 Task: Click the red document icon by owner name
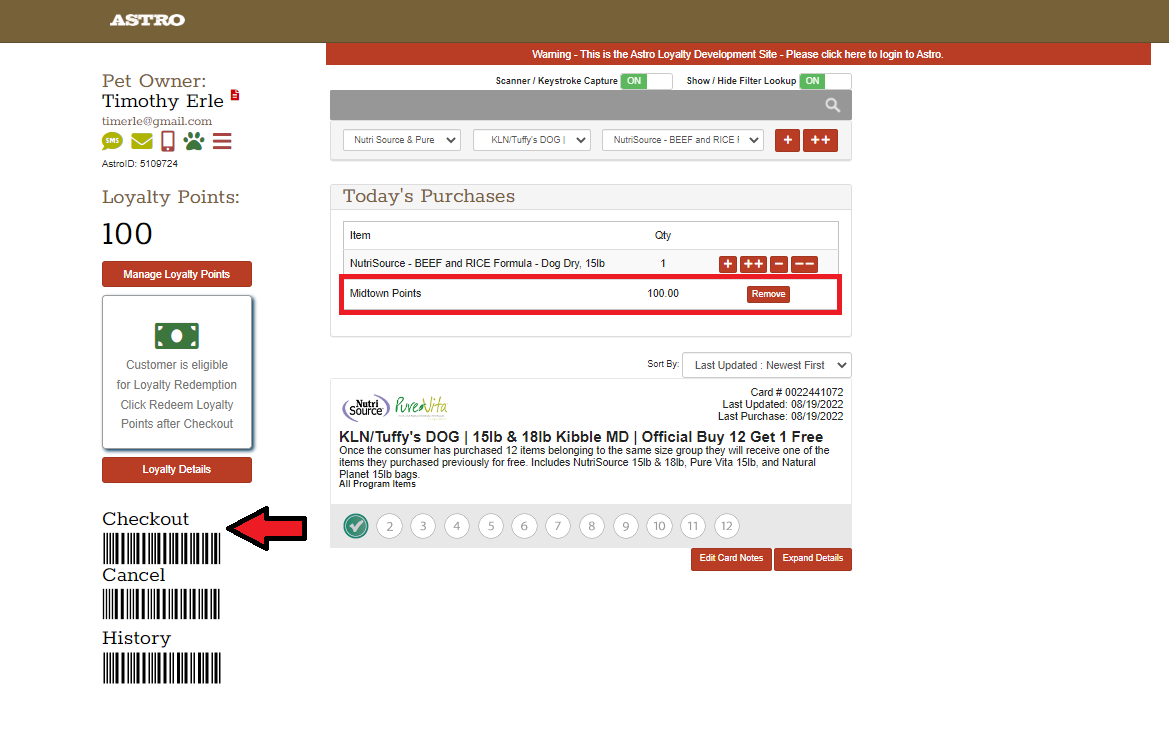coord(235,95)
